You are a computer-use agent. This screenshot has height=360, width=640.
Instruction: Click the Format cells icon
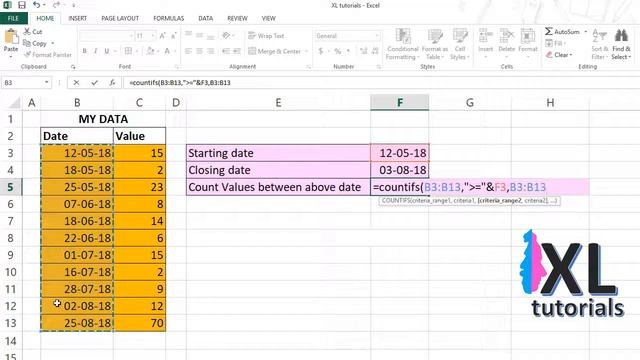coord(528,36)
